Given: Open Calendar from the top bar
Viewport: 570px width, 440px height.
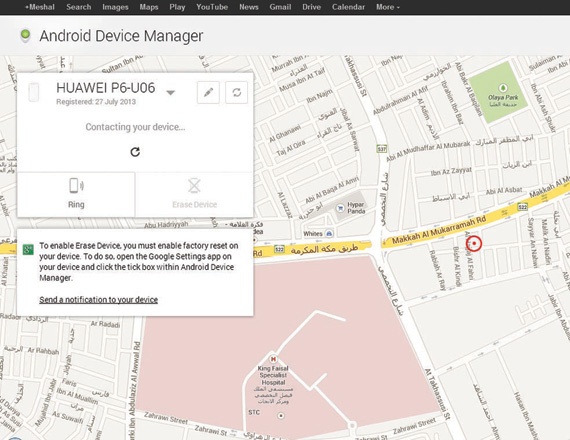Looking at the screenshot, I should (348, 7).
